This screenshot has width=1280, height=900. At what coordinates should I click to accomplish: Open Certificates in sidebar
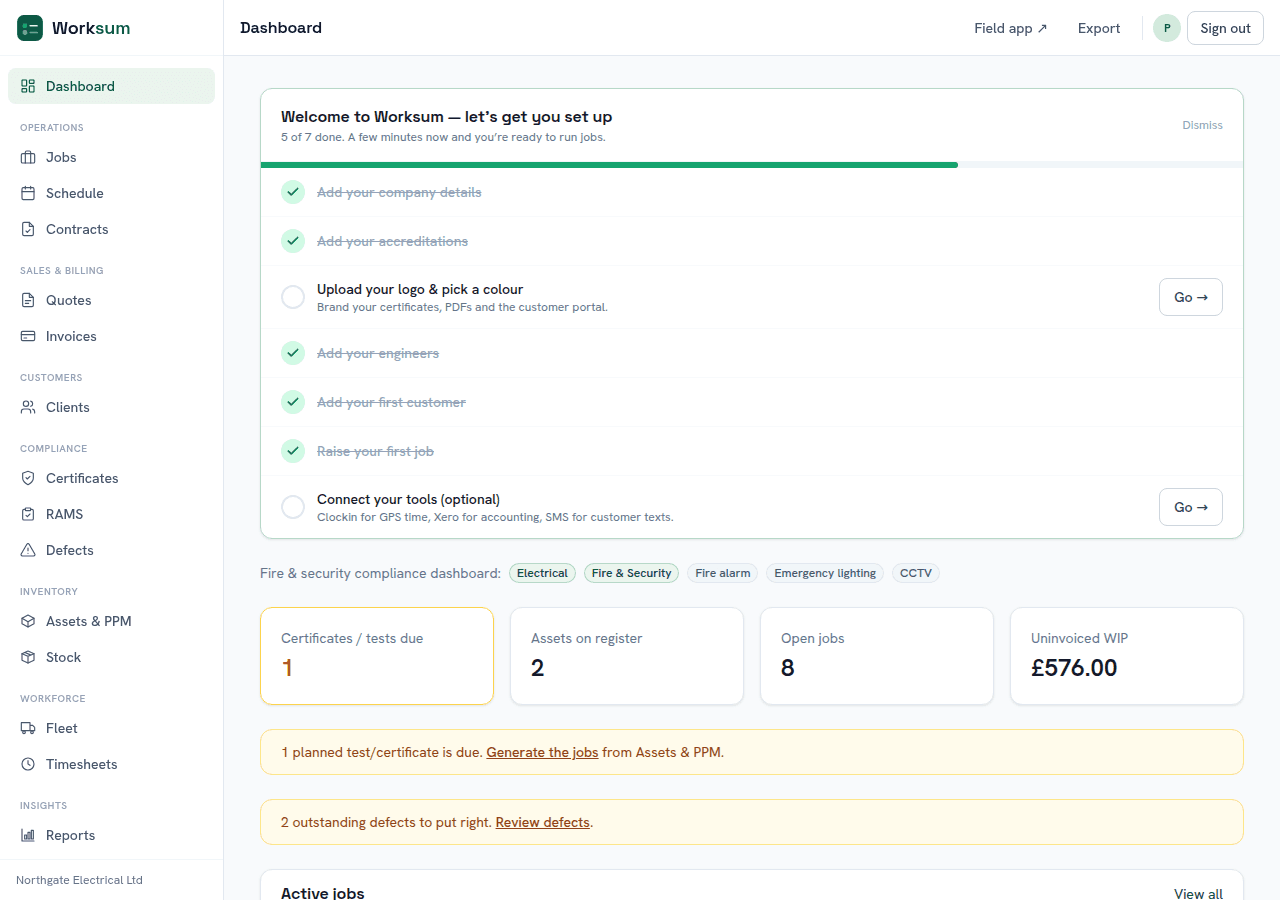click(x=111, y=478)
